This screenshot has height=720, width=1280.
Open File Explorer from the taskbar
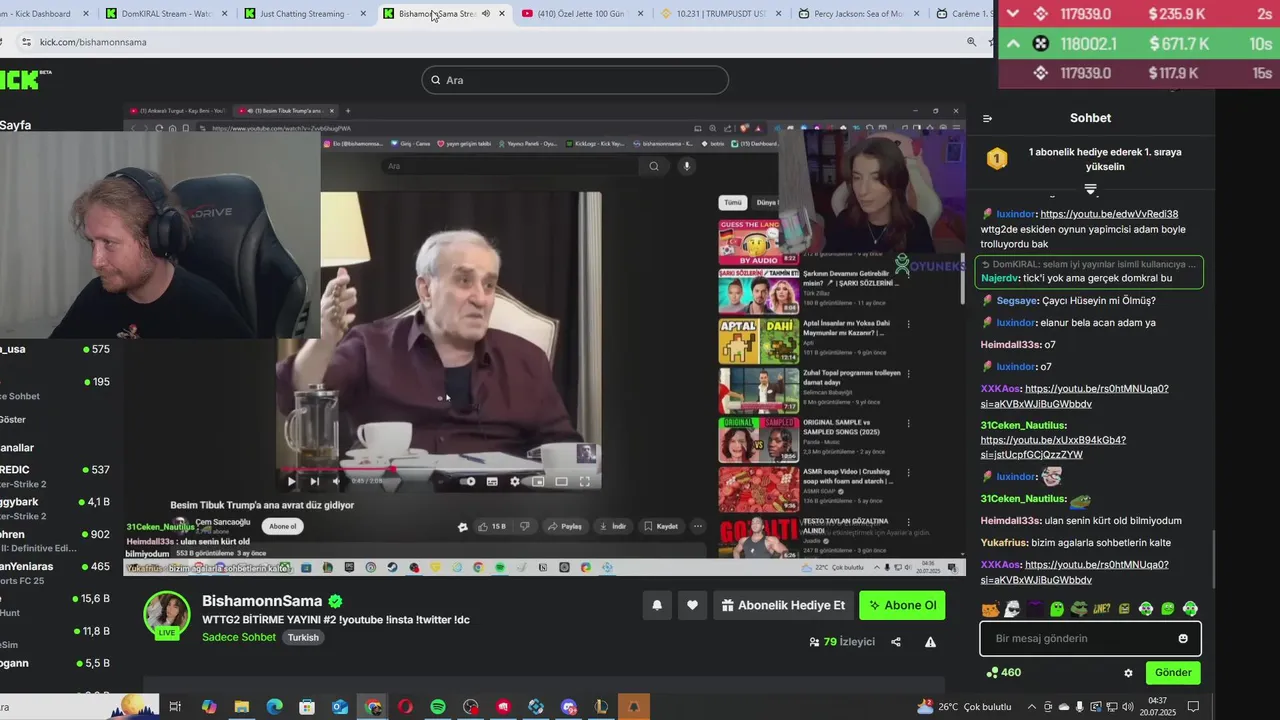point(241,707)
